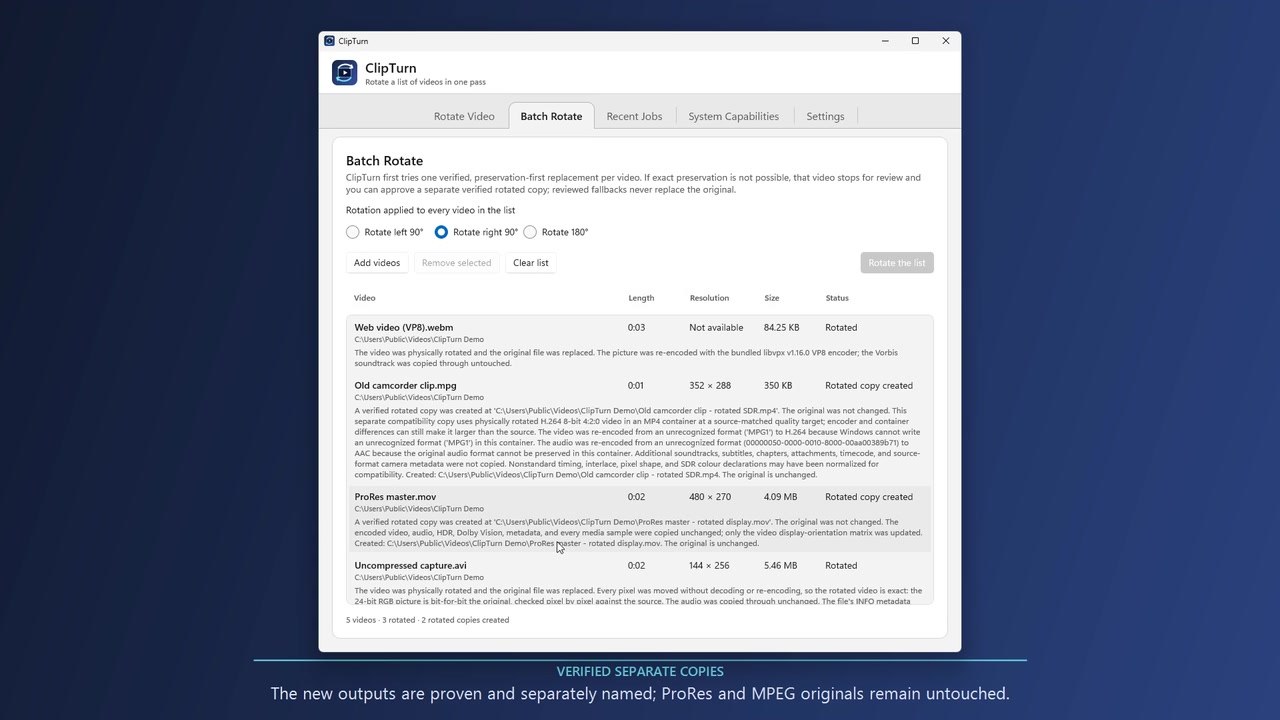
Task: Click the Size column header
Action: [772, 298]
